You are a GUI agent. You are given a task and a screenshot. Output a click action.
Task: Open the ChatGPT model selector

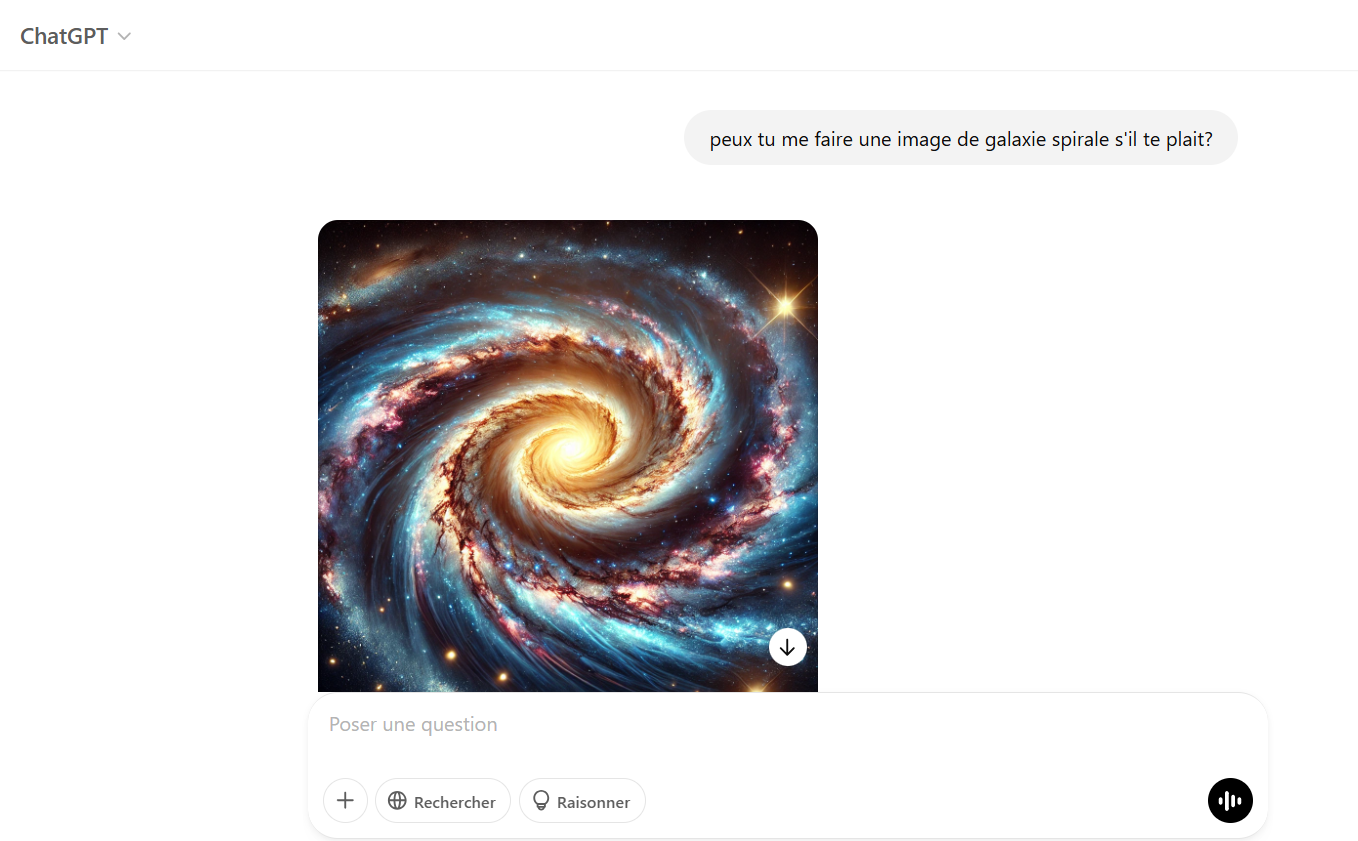point(76,36)
